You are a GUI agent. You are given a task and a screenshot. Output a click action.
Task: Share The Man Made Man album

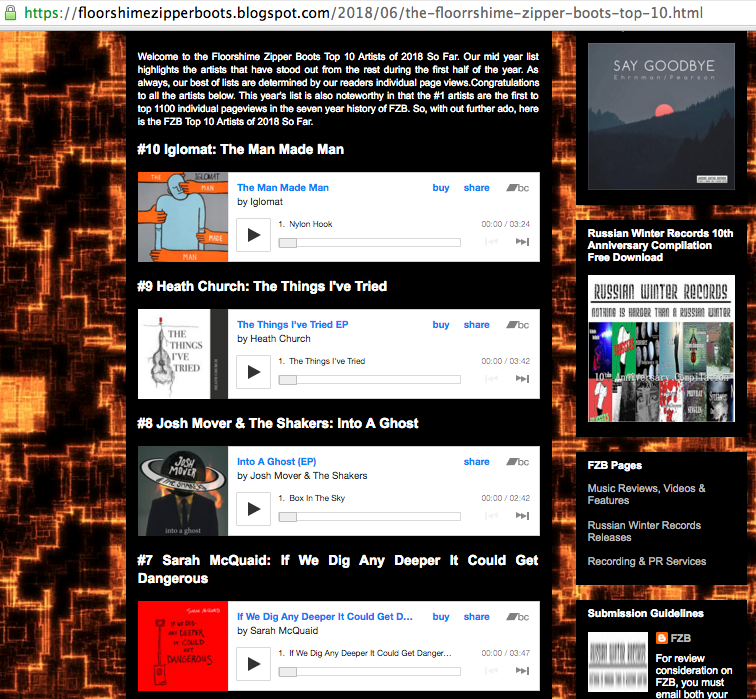coord(476,188)
